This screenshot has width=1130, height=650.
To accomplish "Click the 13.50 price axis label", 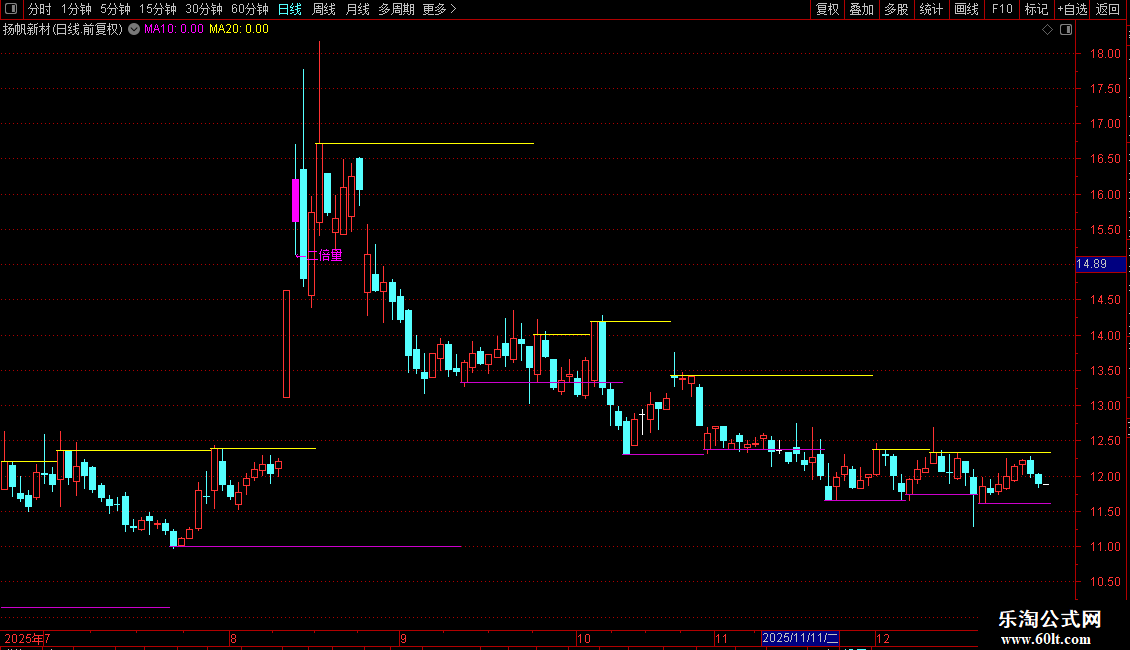I will [1105, 371].
